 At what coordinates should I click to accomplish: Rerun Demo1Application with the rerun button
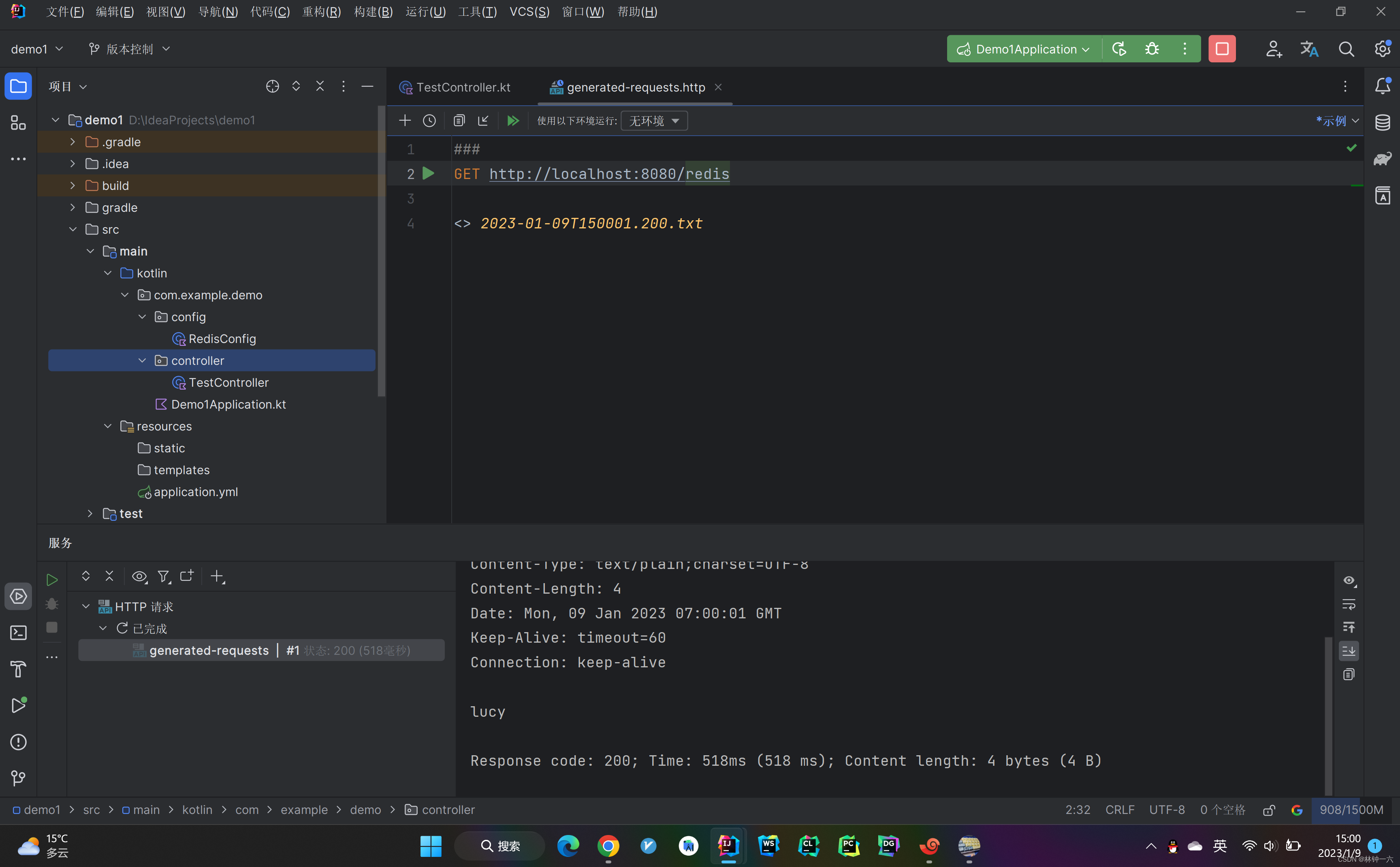tap(1118, 49)
